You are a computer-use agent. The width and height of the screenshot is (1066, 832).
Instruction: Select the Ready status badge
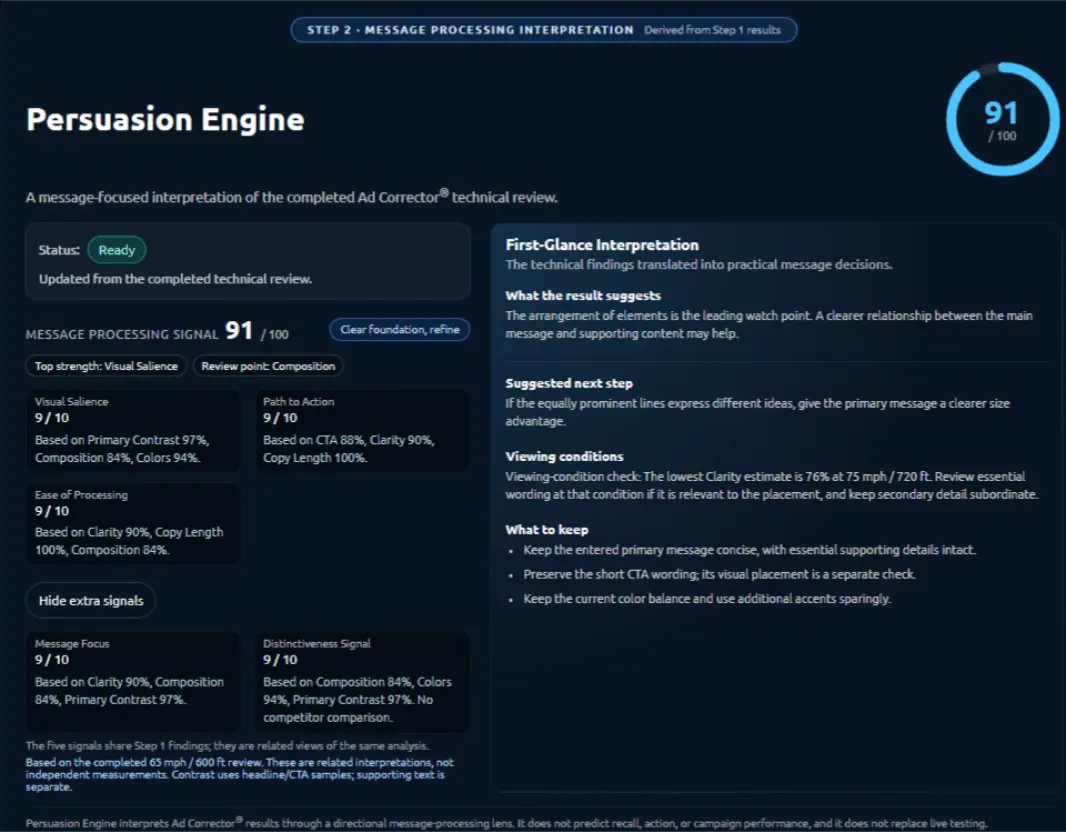click(x=117, y=250)
